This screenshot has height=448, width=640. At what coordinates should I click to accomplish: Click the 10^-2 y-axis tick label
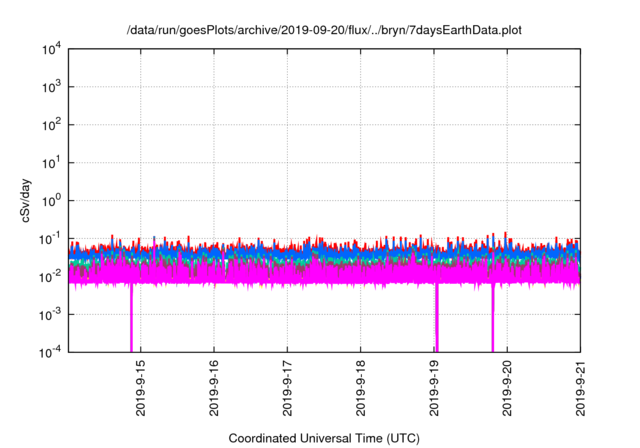50,277
